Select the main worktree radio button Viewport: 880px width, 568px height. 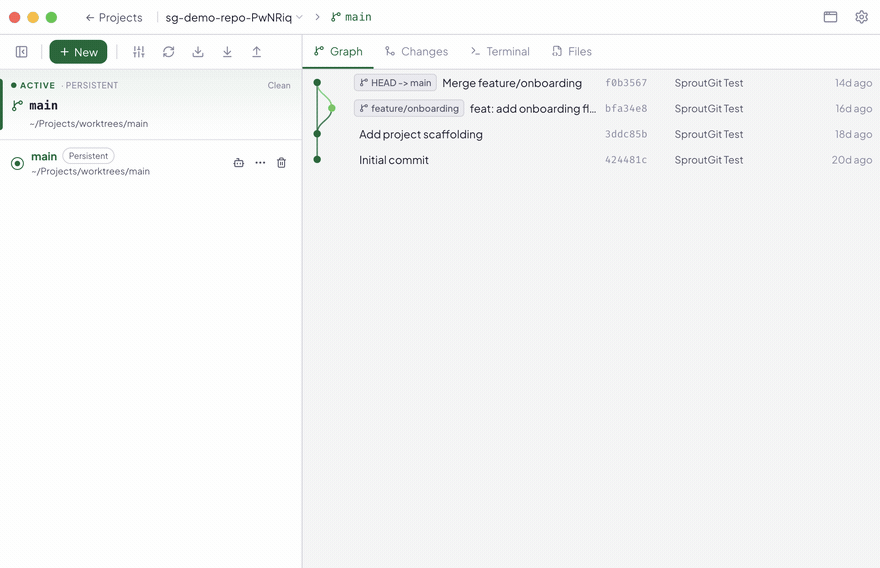tap(17, 163)
